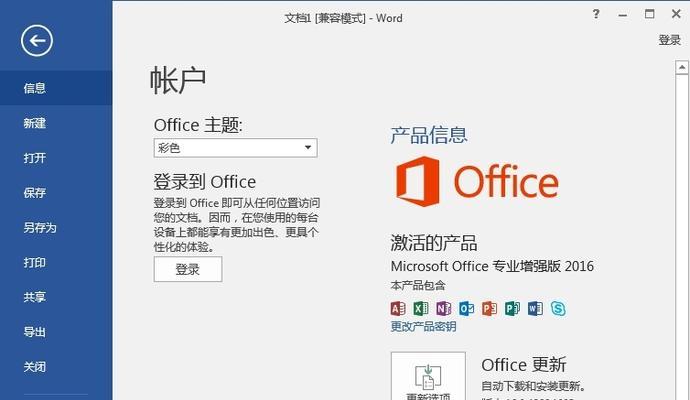Click the 登录 button under 登录到 Office
This screenshot has width=690, height=400.
[188, 269]
